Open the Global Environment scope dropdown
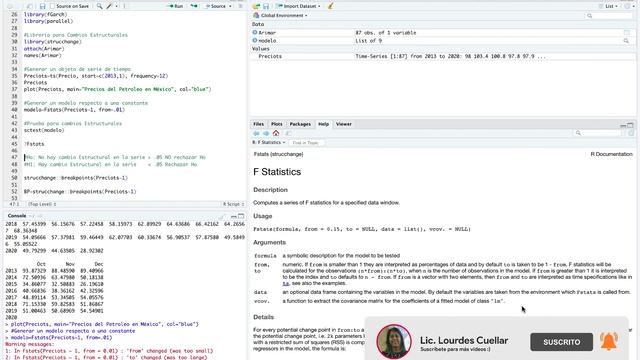 pos(280,16)
